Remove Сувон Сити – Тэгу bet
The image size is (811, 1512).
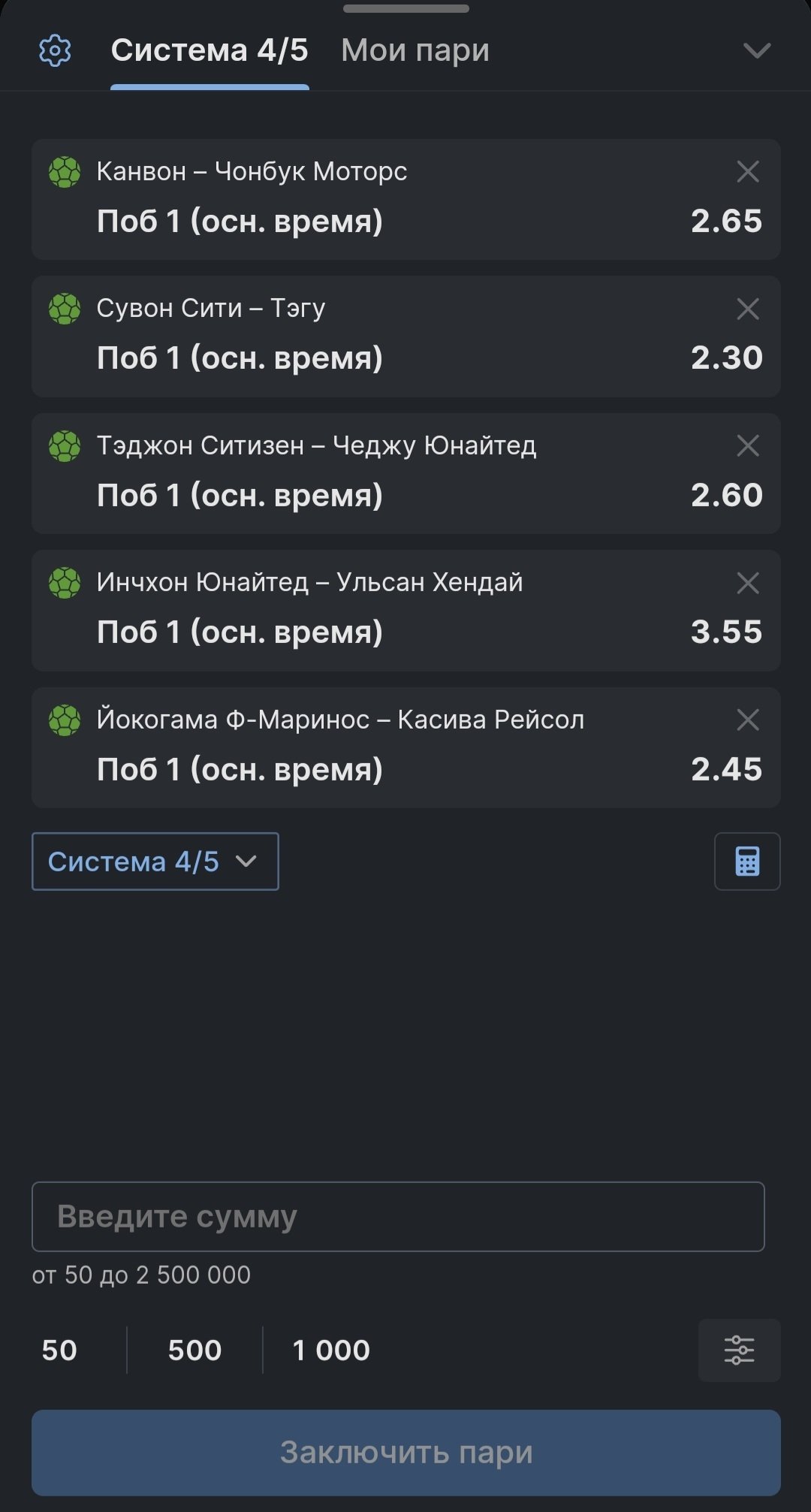[748, 309]
